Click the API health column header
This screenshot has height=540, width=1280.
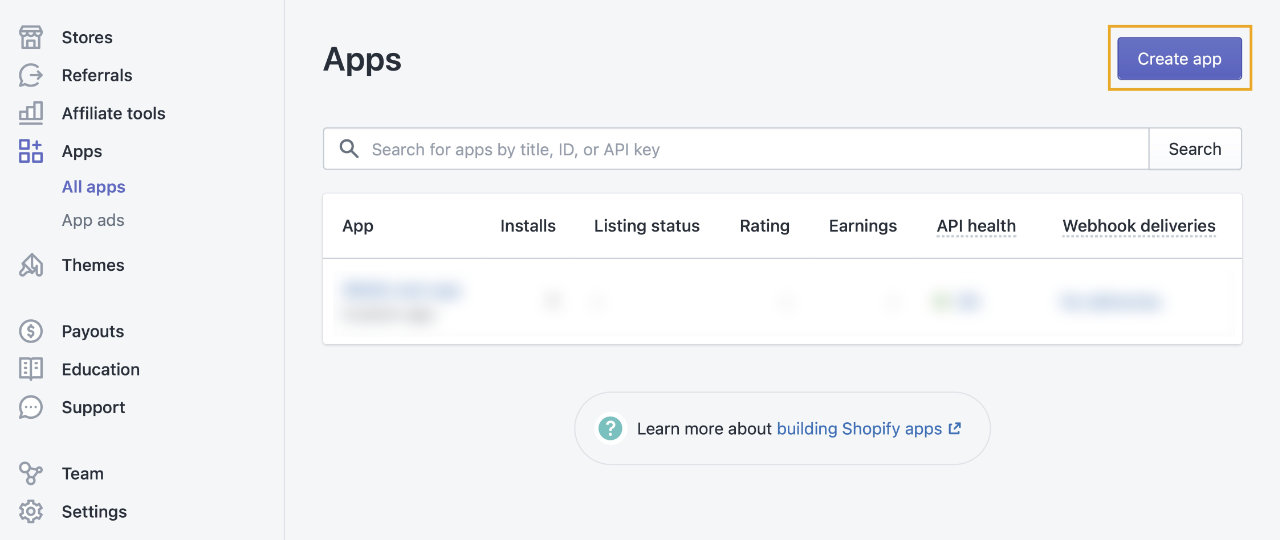[976, 226]
